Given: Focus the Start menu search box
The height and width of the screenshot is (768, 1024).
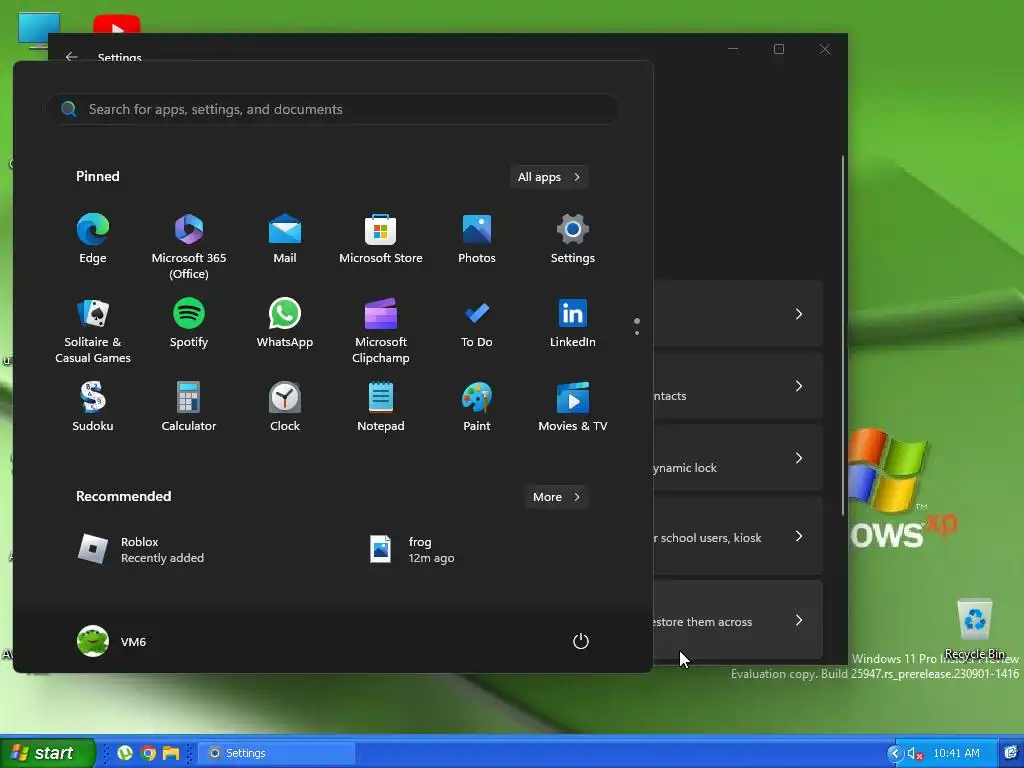Looking at the screenshot, I should pos(332,109).
